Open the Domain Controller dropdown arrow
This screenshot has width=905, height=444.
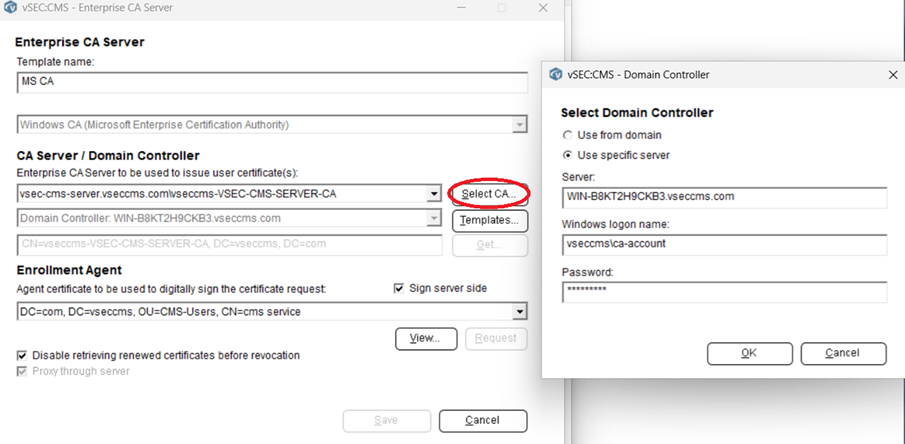click(435, 218)
